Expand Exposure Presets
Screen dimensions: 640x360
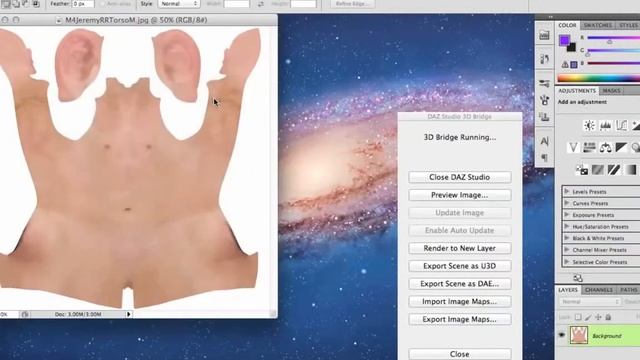[567, 214]
